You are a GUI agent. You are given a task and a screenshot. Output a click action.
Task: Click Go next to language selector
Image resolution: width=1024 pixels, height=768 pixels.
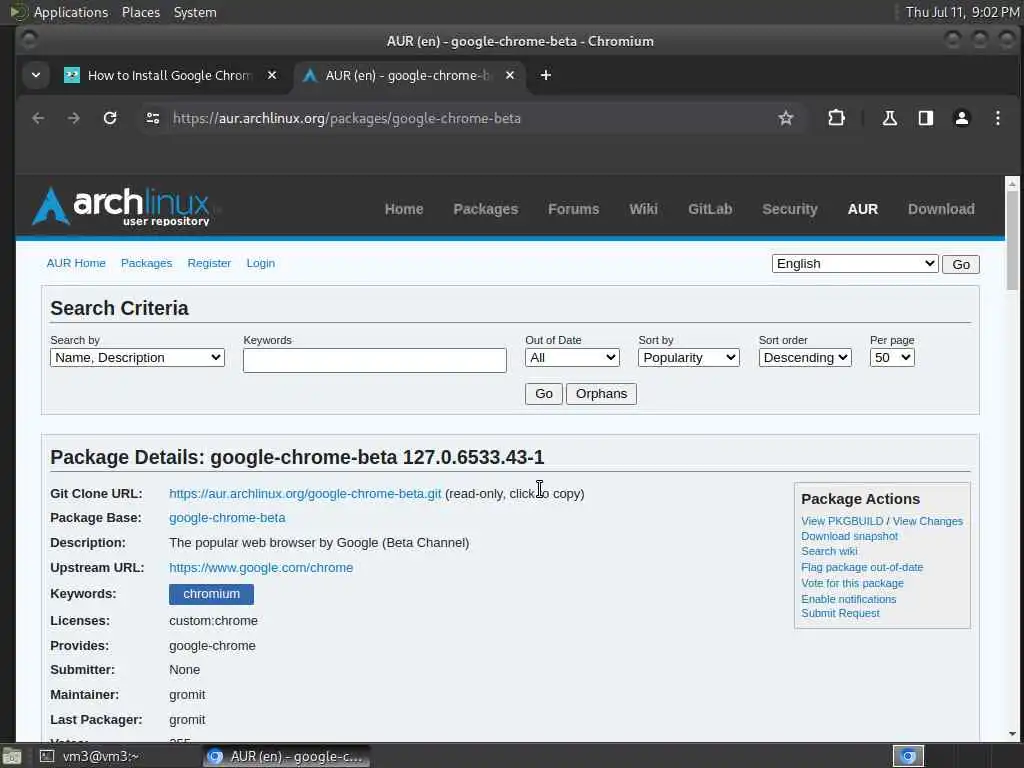coord(961,264)
